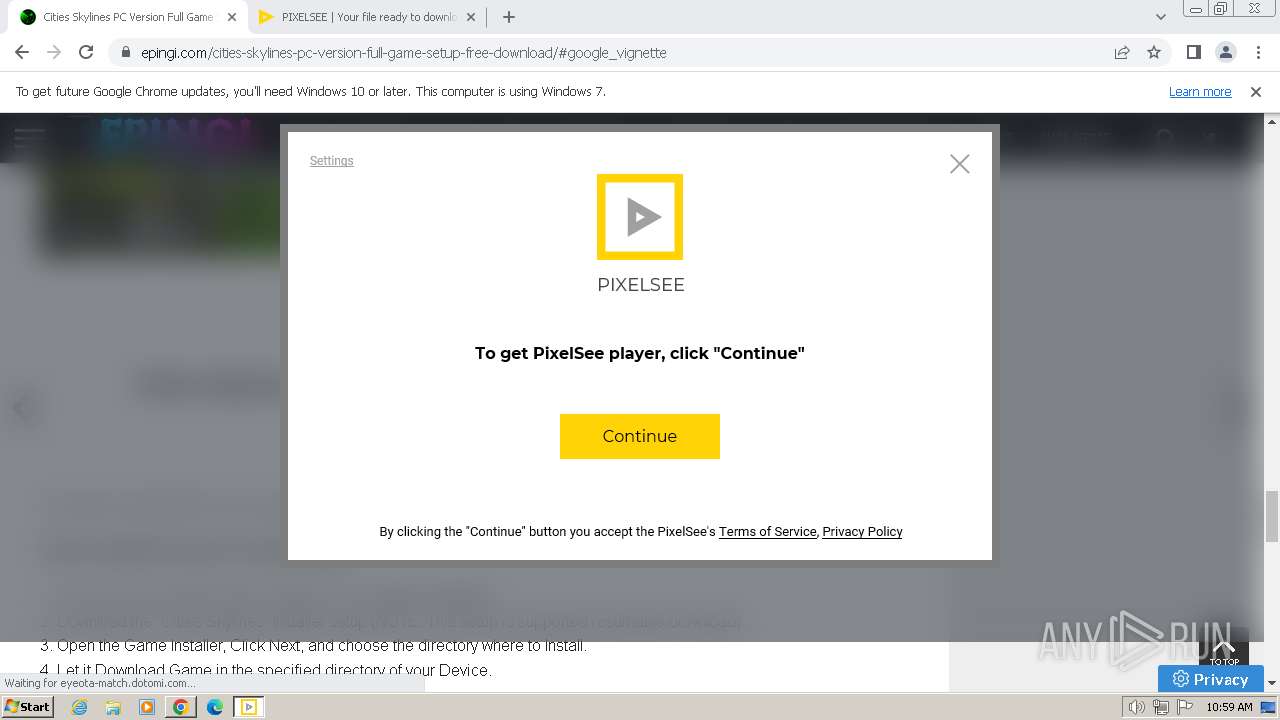Close the Cities Skylines tab
1280x720 pixels.
(232, 17)
